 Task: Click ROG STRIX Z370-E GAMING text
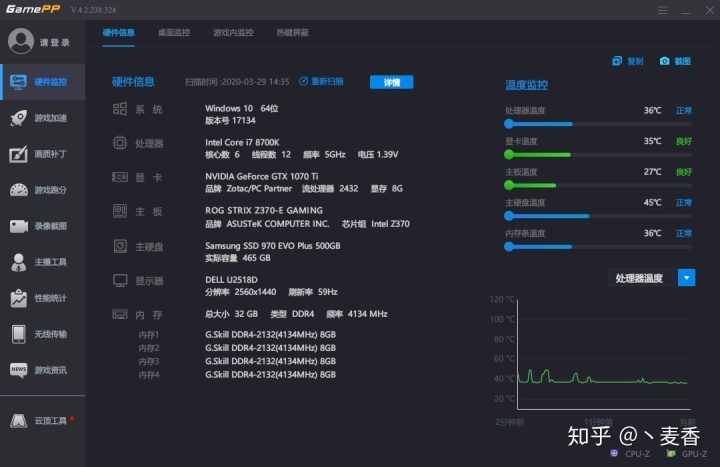(264, 210)
